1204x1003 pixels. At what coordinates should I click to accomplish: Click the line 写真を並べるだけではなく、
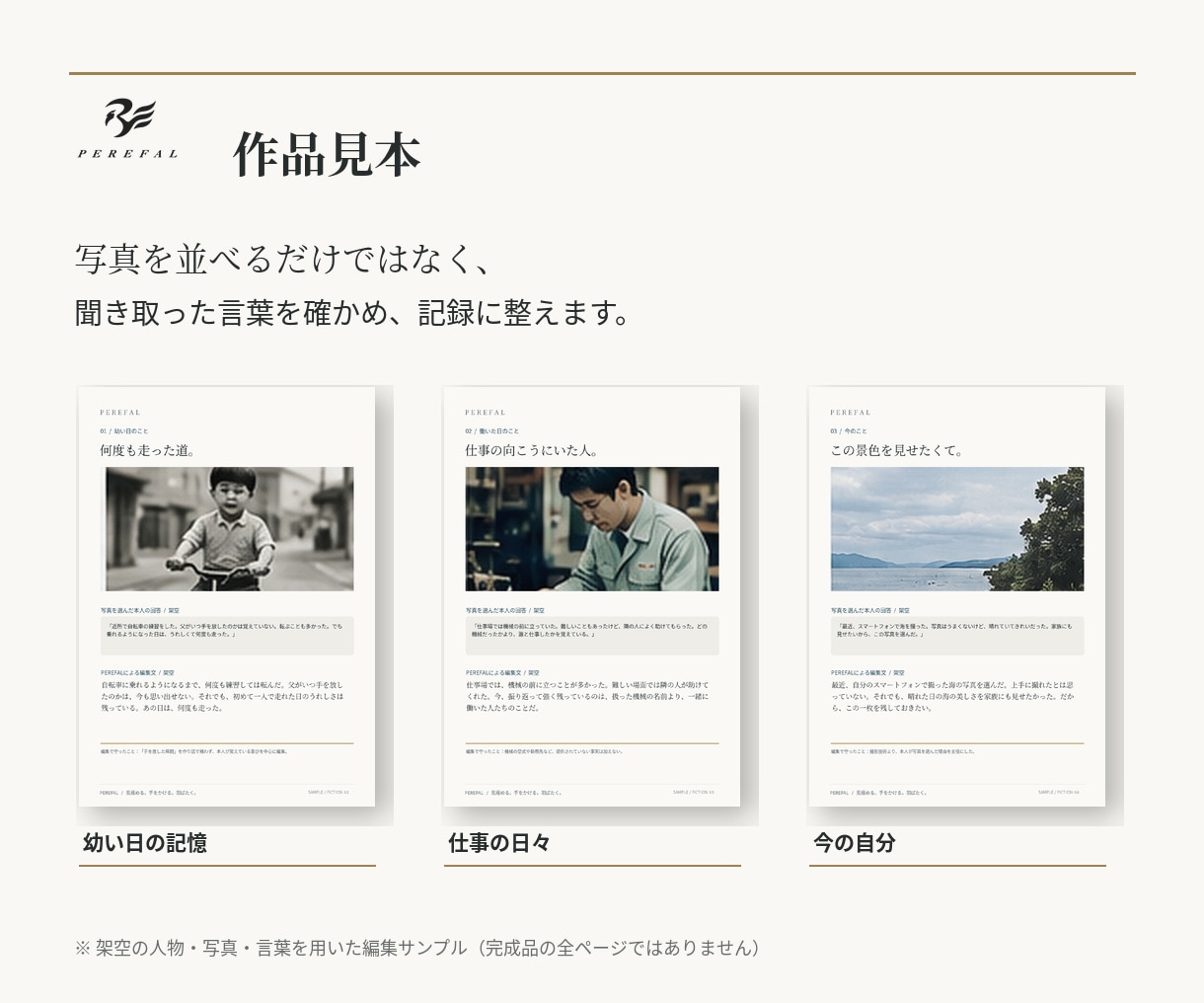coord(282,260)
